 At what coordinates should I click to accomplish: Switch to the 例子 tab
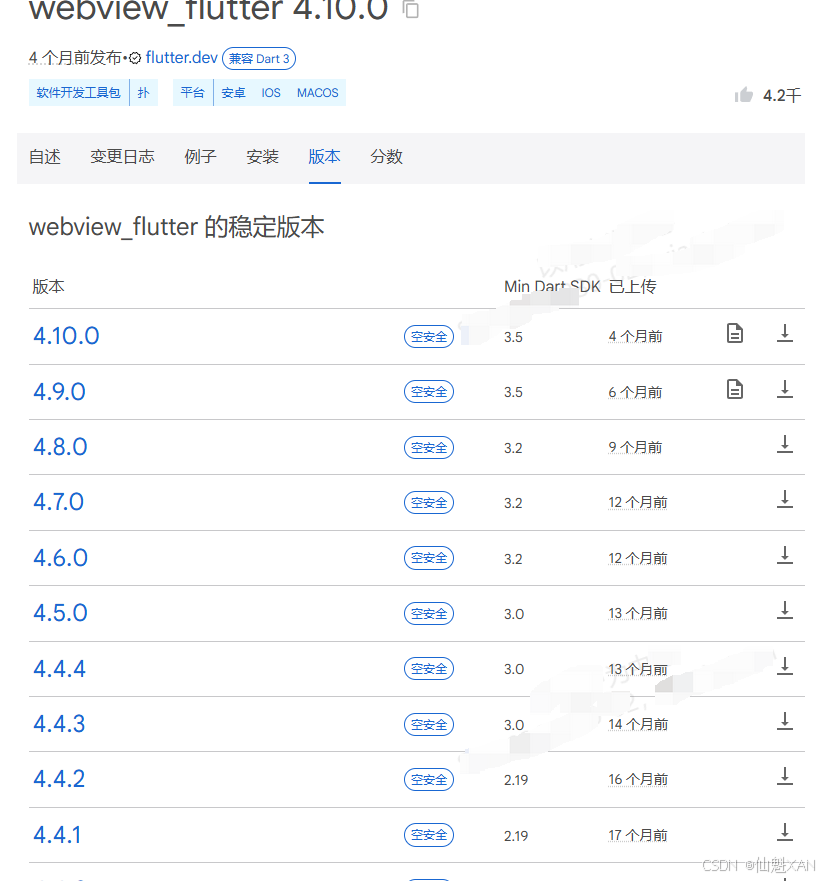[201, 157]
